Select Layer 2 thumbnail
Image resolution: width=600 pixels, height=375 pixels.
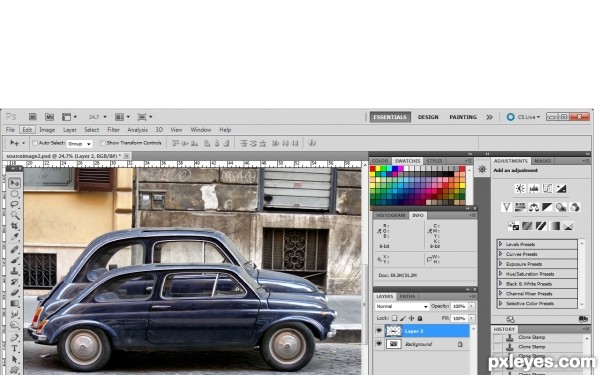pyautogui.click(x=393, y=331)
